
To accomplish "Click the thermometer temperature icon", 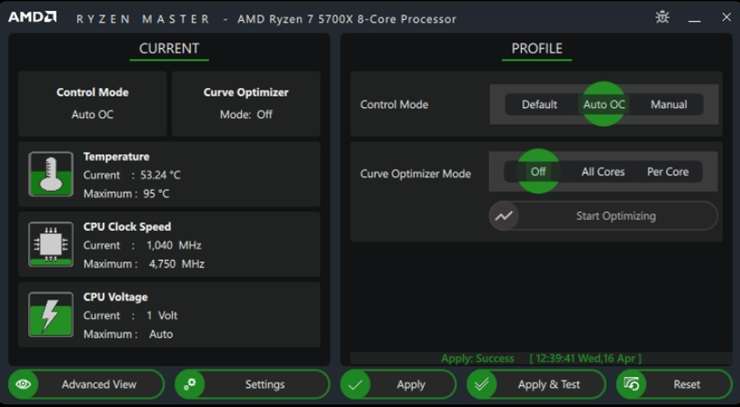I will point(50,174).
